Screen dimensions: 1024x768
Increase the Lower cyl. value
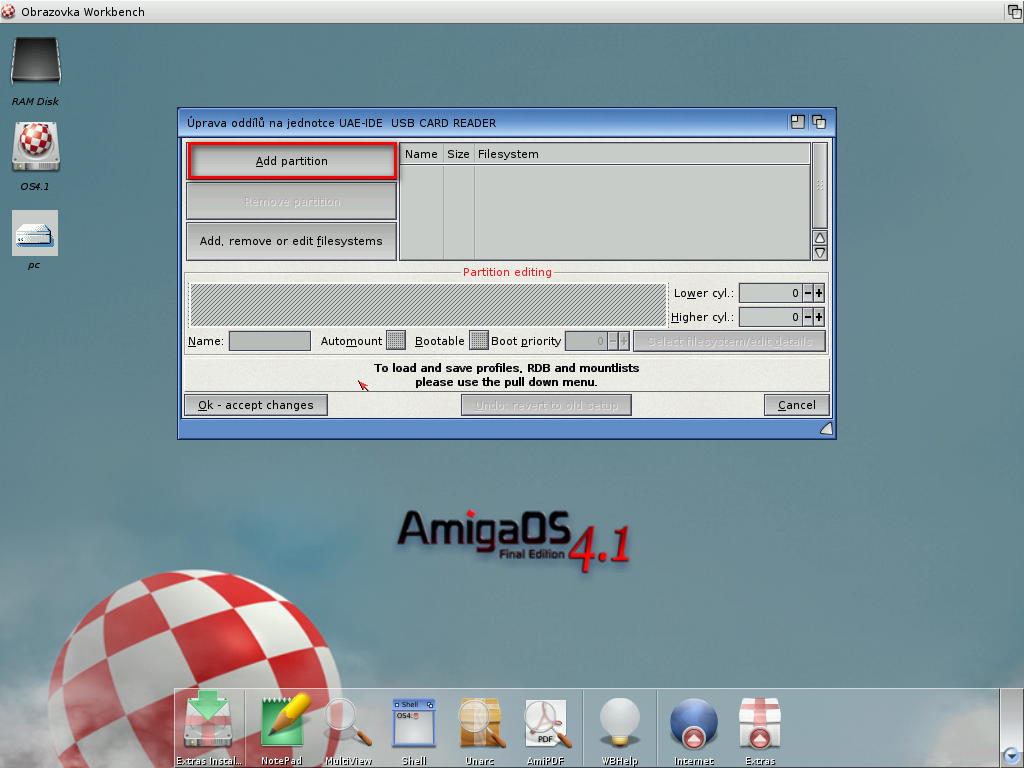coord(819,293)
